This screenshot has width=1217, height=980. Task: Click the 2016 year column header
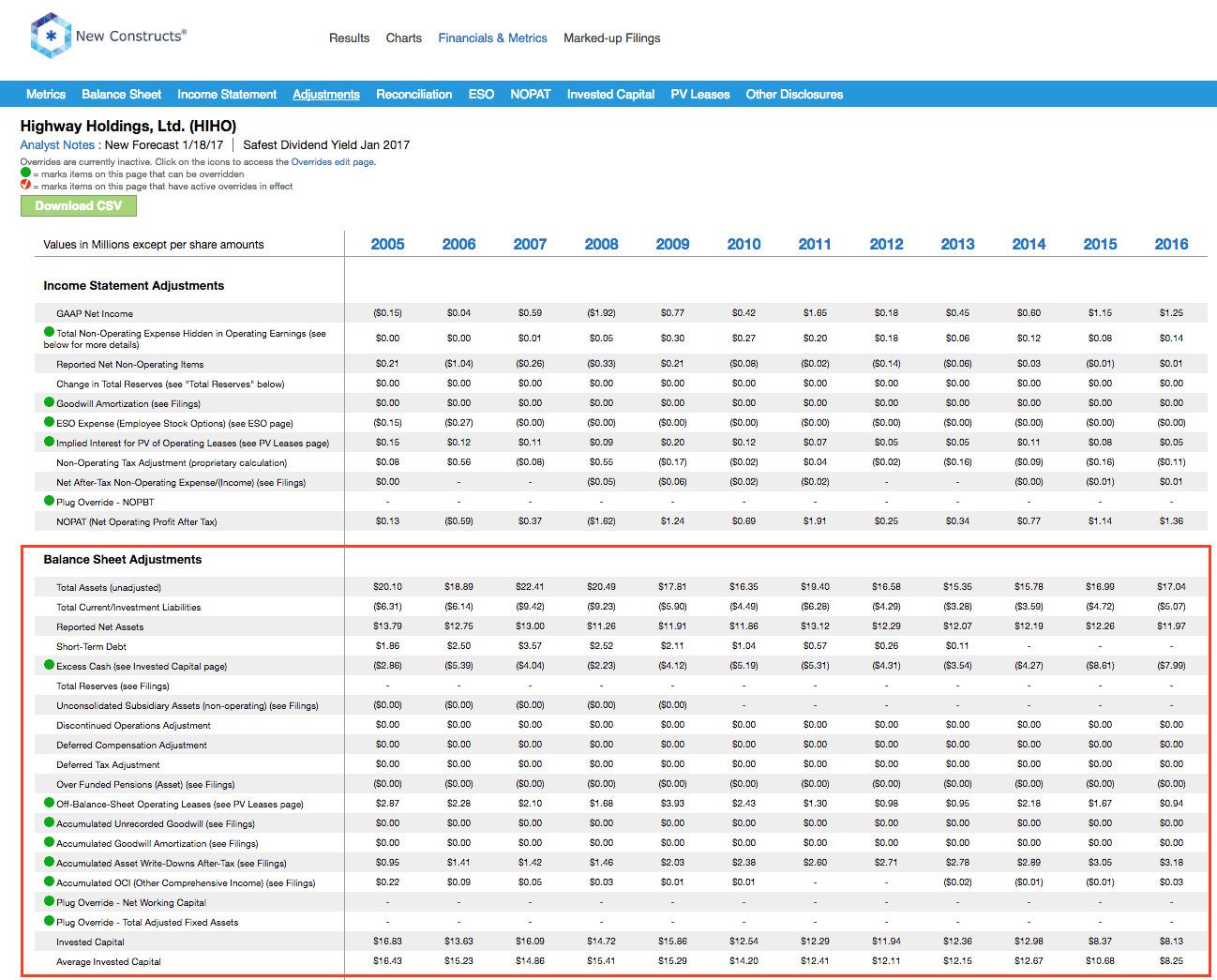1171,244
